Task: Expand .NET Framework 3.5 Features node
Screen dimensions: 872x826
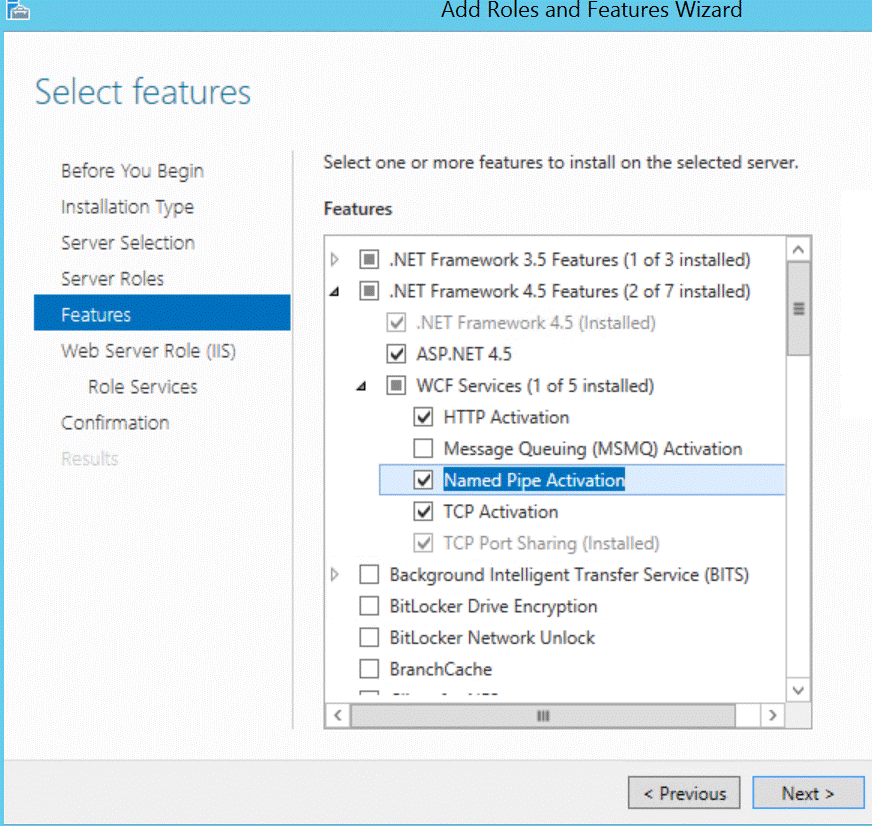Action: pyautogui.click(x=335, y=260)
